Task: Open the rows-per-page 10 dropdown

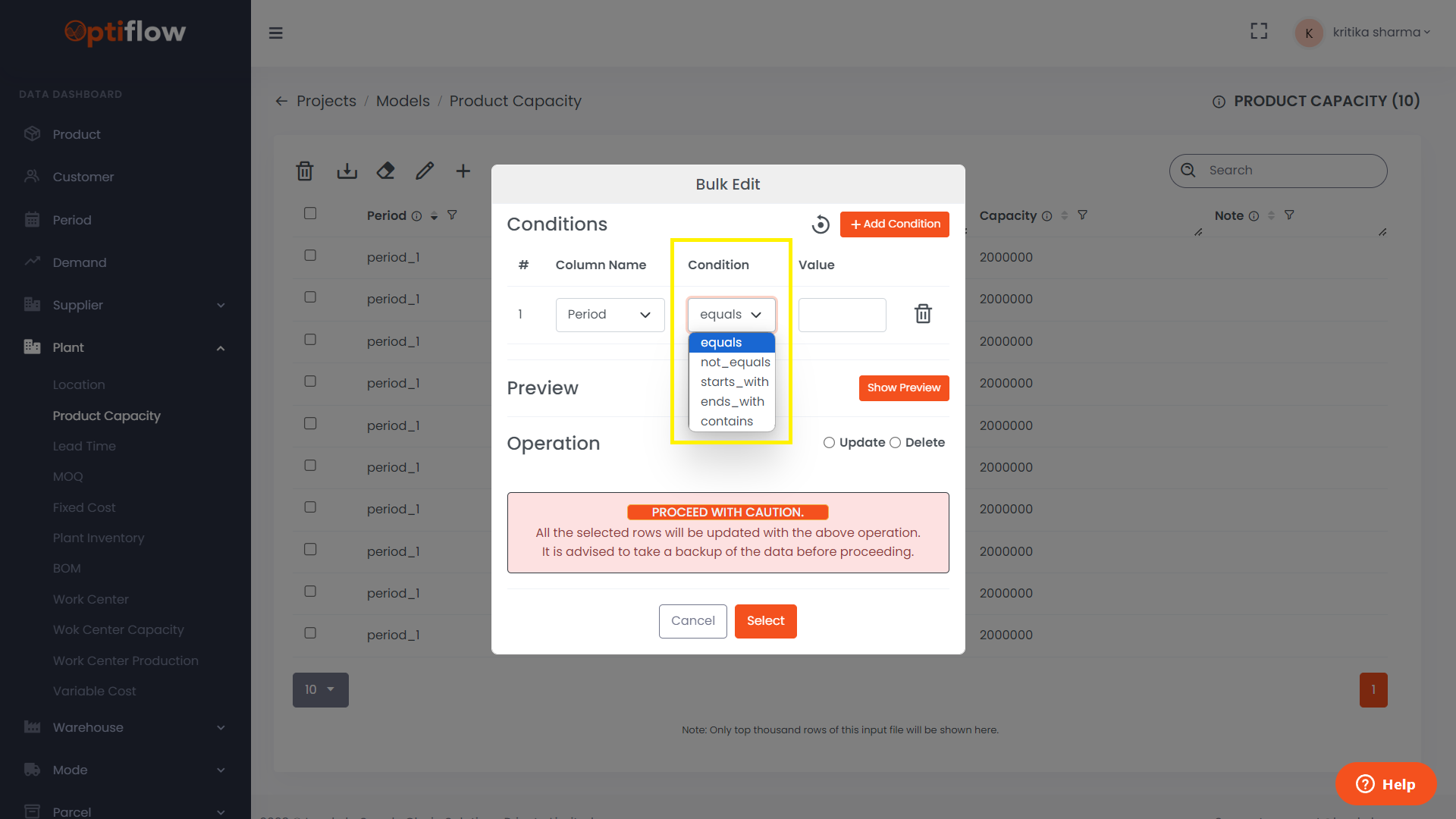Action: point(320,690)
